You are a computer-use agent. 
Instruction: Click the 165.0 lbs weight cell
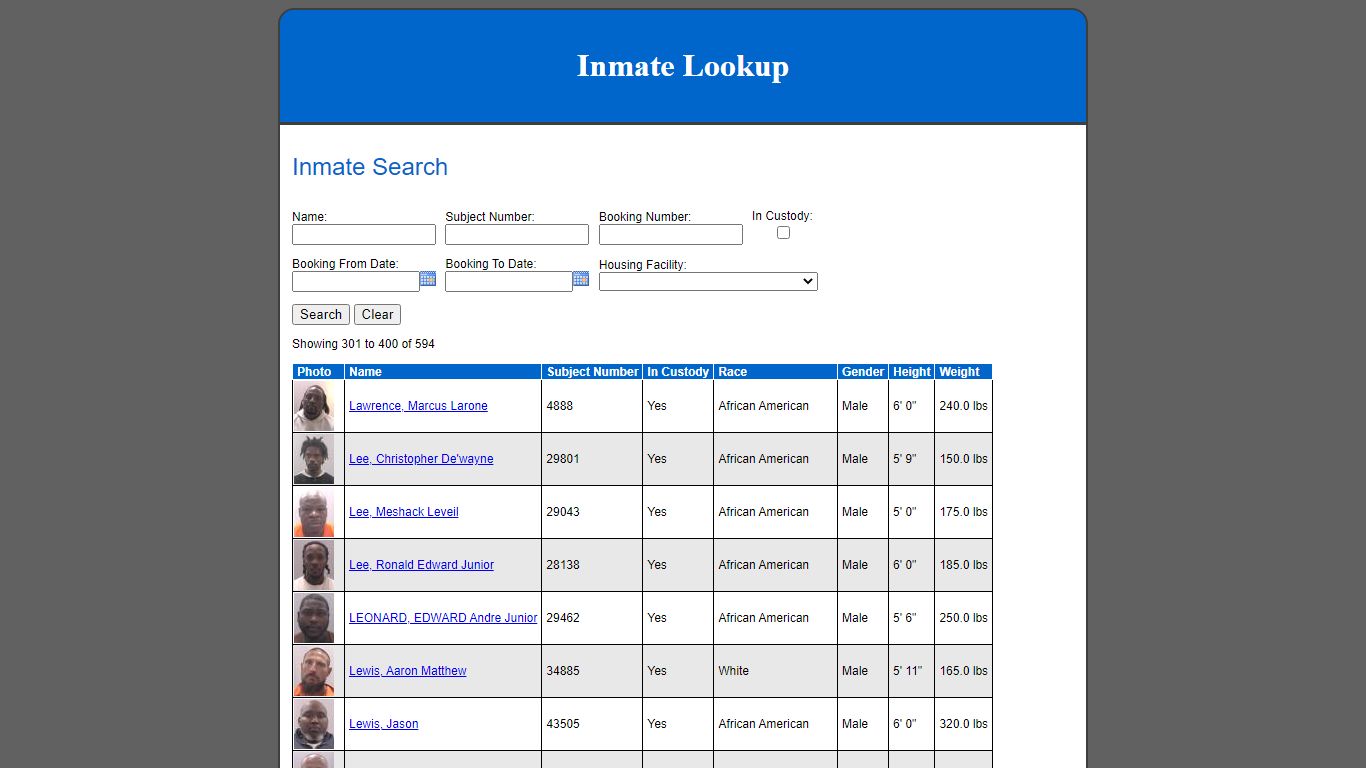click(963, 671)
